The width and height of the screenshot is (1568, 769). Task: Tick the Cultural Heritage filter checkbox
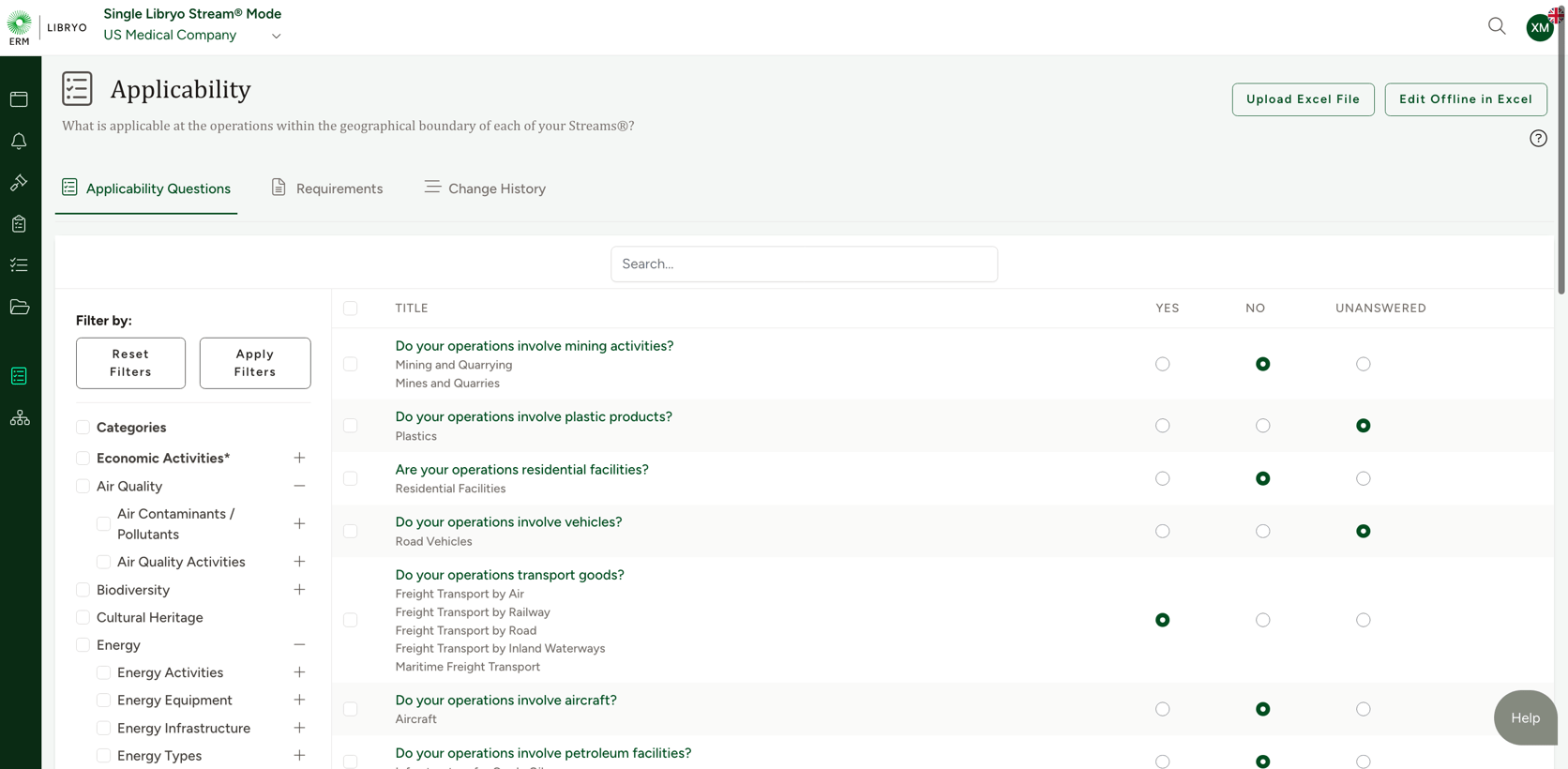click(83, 617)
